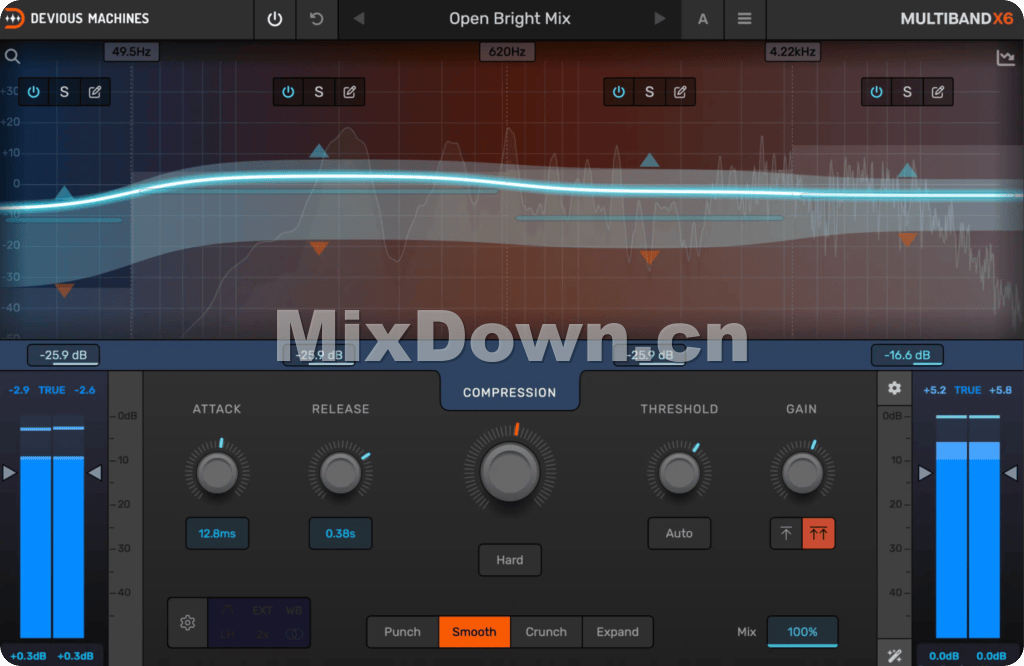Viewport: 1024px width, 666px height.
Task: Click the large Compression knob
Action: point(509,471)
